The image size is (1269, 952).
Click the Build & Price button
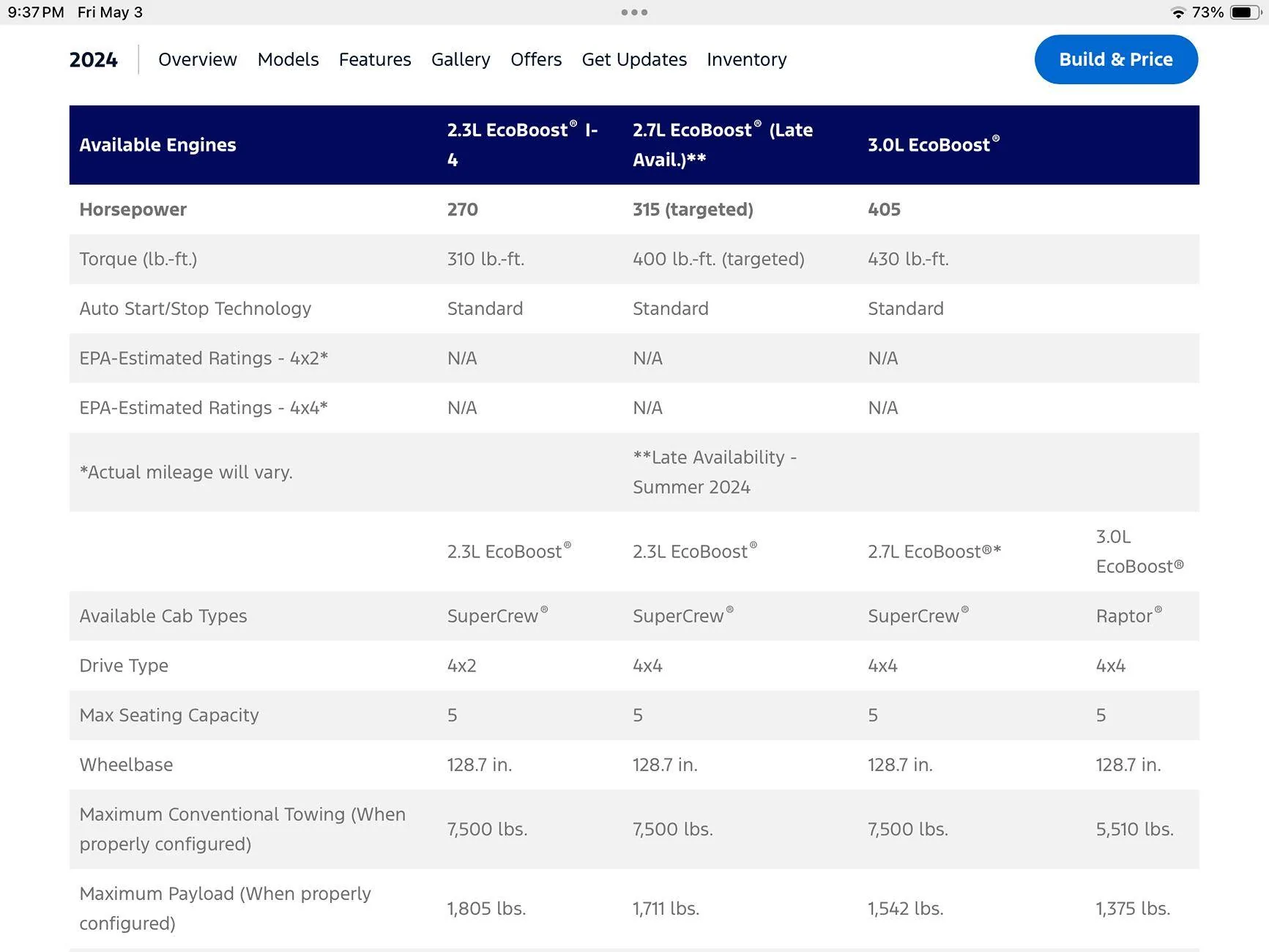click(x=1116, y=59)
